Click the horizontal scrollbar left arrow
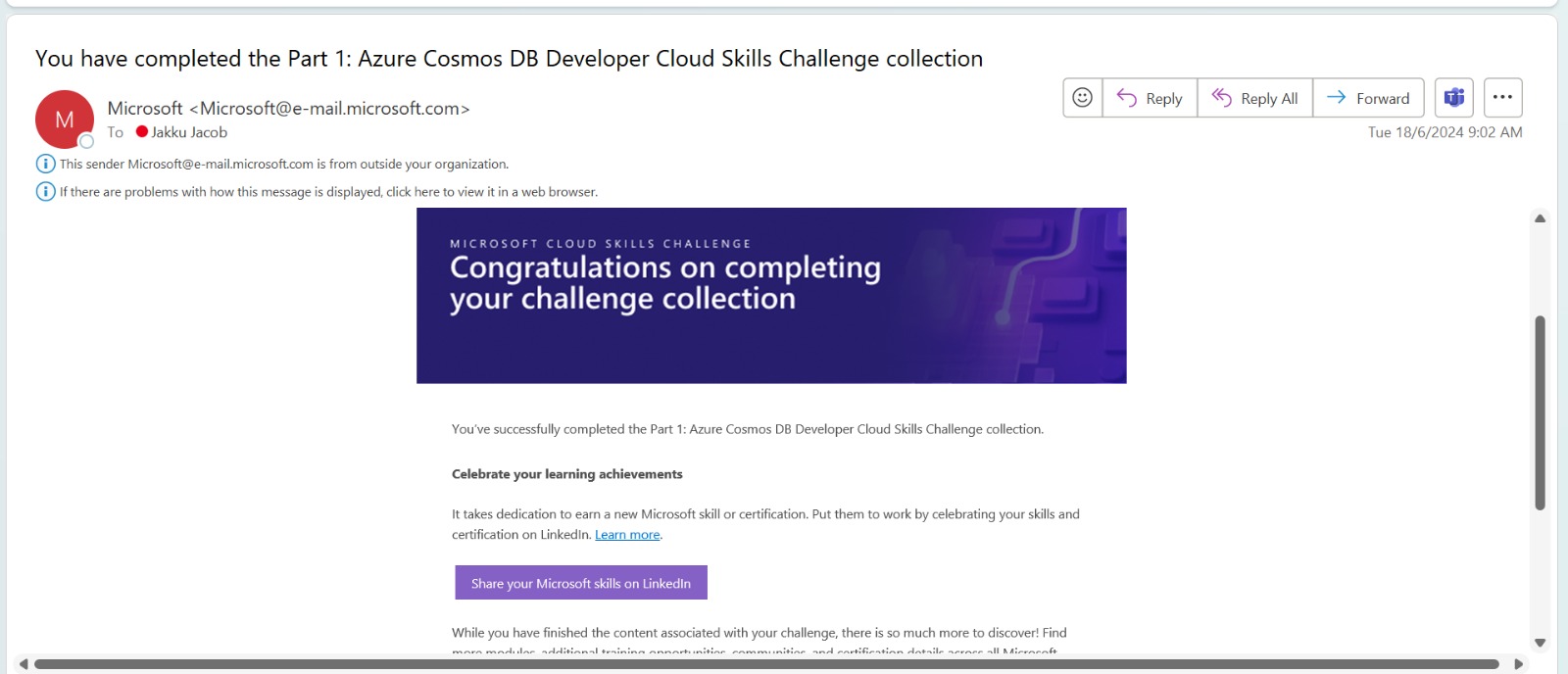Image resolution: width=1568 pixels, height=674 pixels. coord(24,664)
